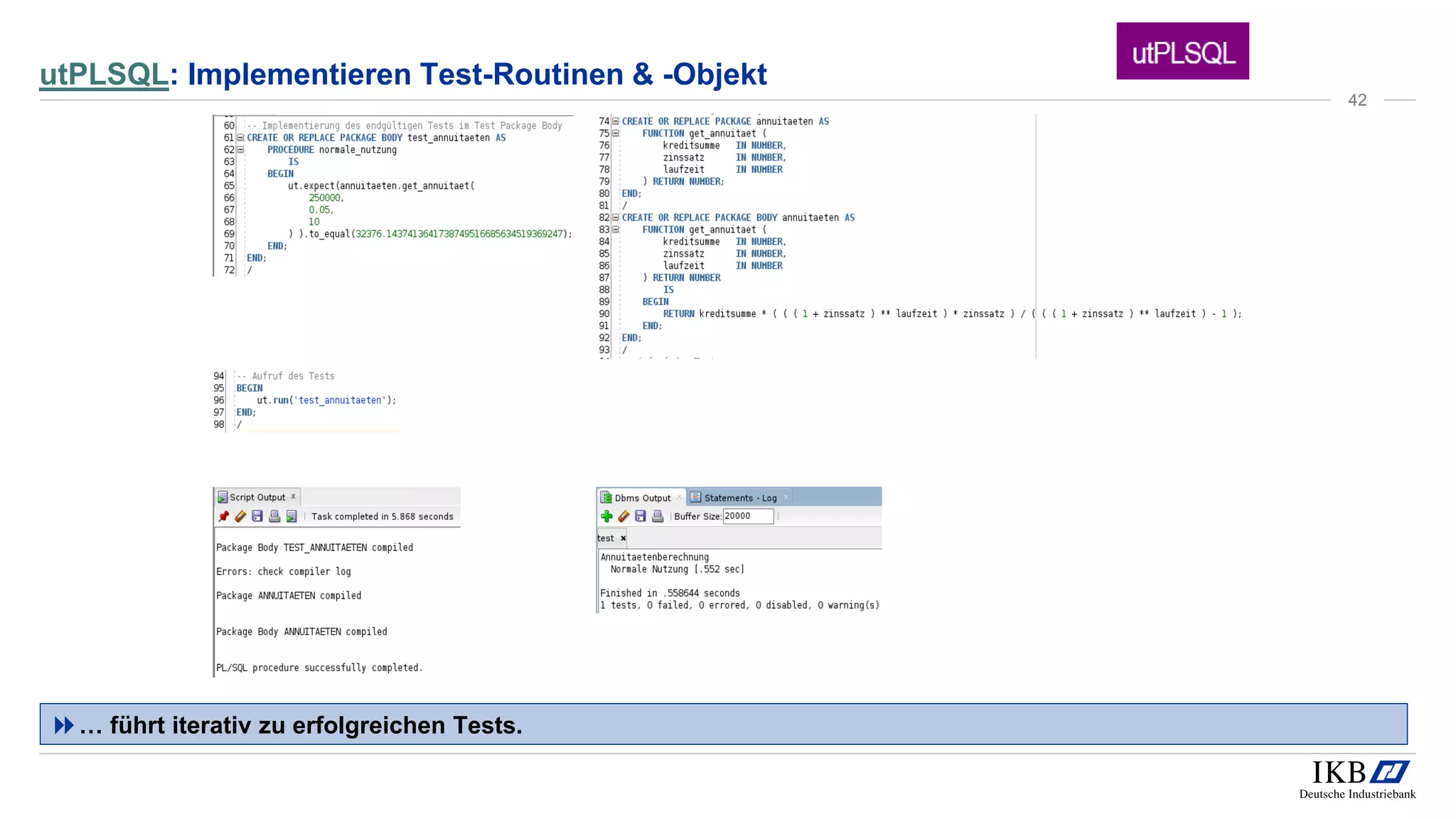Collapse the PACKAGE BODY annuitaeten fold line 82
The height and width of the screenshot is (819, 1456).
(616, 218)
